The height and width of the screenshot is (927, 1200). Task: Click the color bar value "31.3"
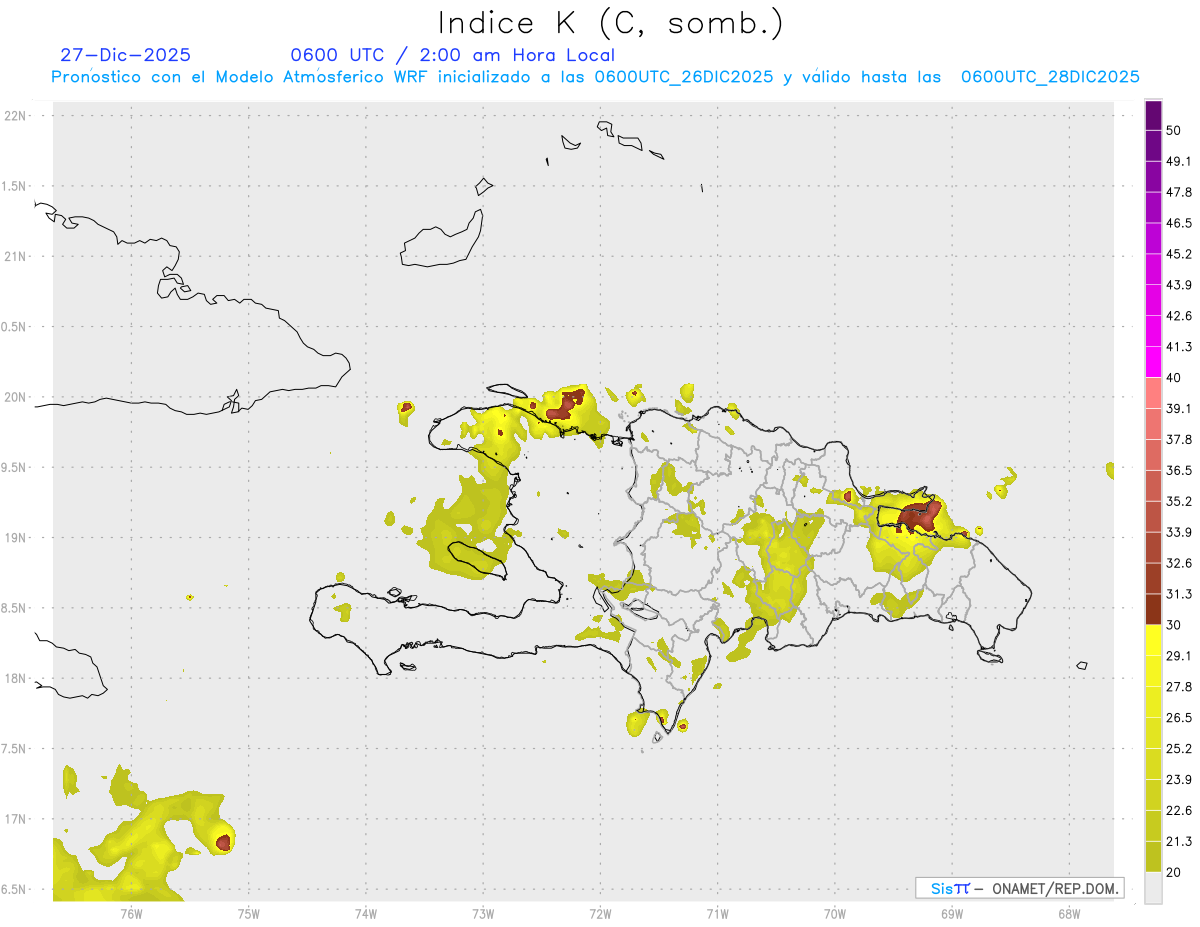1179,594
